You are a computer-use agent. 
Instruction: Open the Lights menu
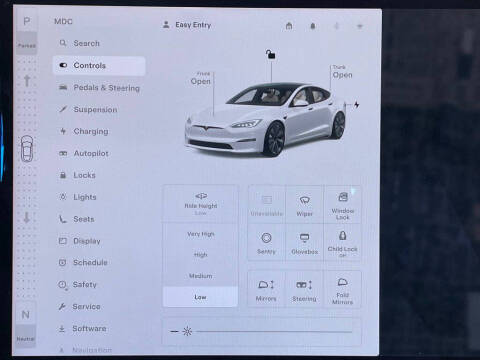pos(77,197)
